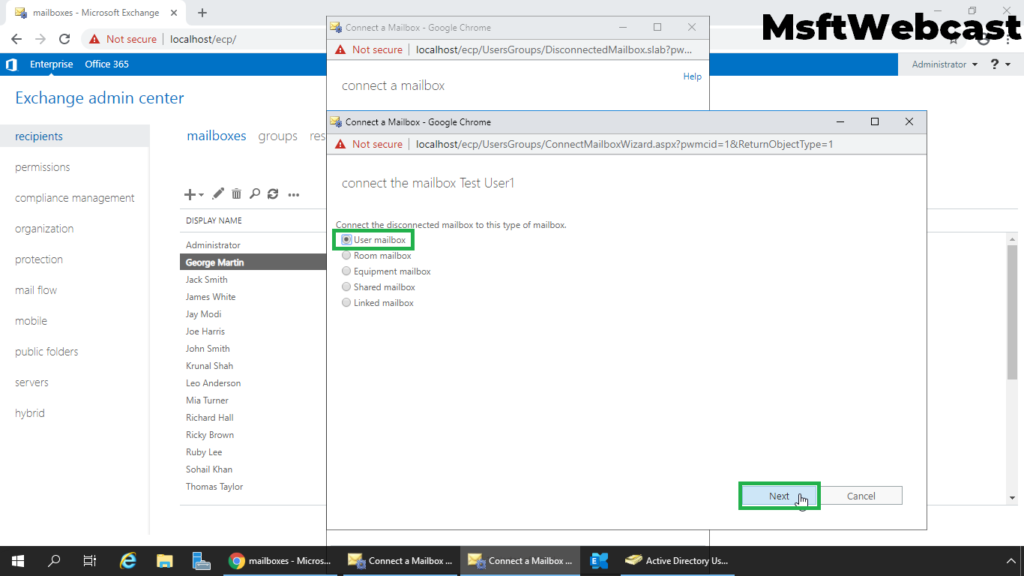
Task: Click the main browser address bar
Action: 203,39
